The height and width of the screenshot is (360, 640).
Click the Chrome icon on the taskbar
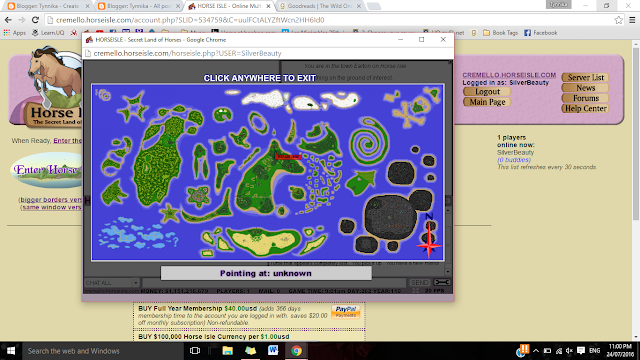point(296,351)
